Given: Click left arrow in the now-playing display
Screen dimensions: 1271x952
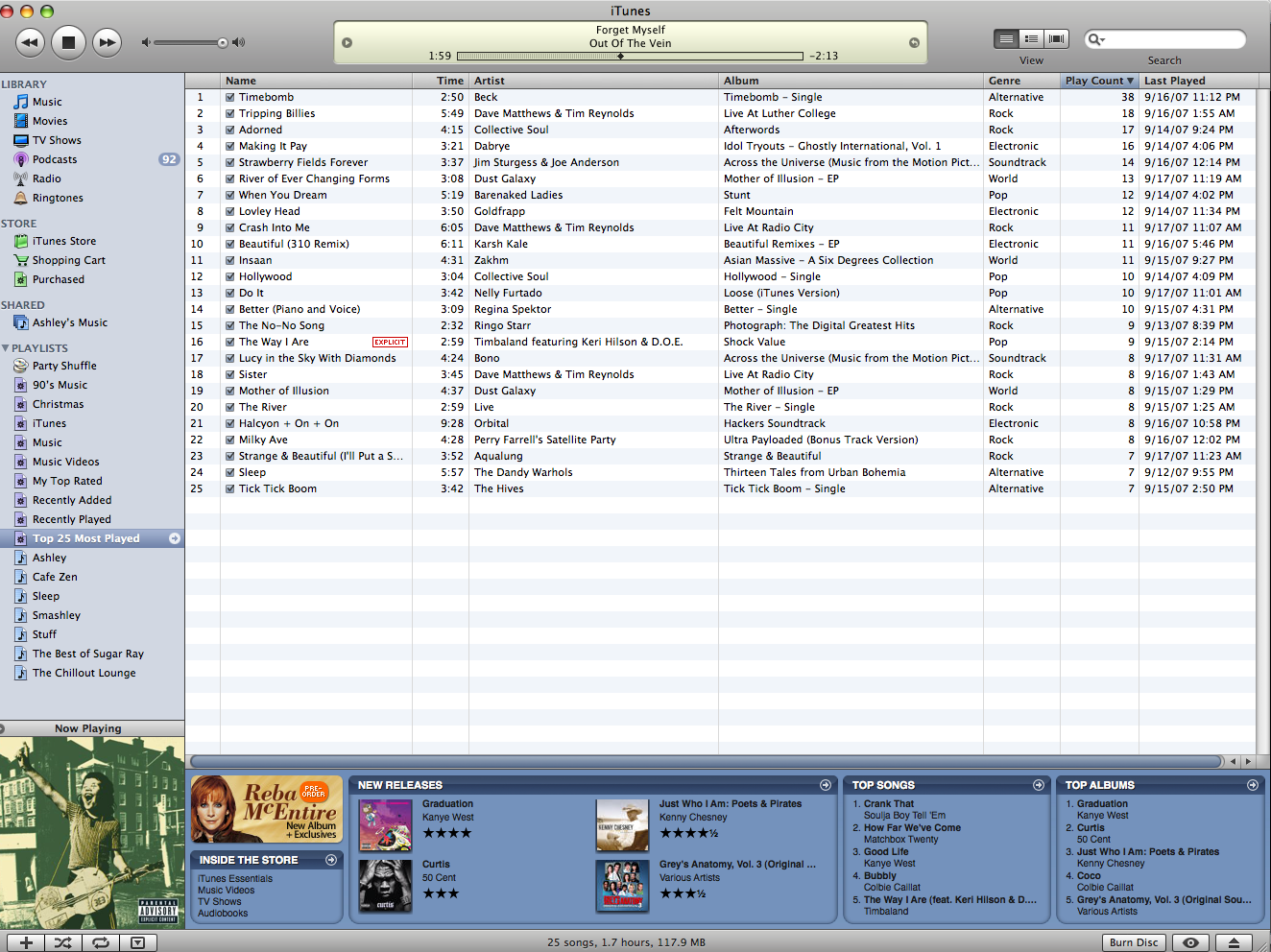Looking at the screenshot, I should (348, 42).
